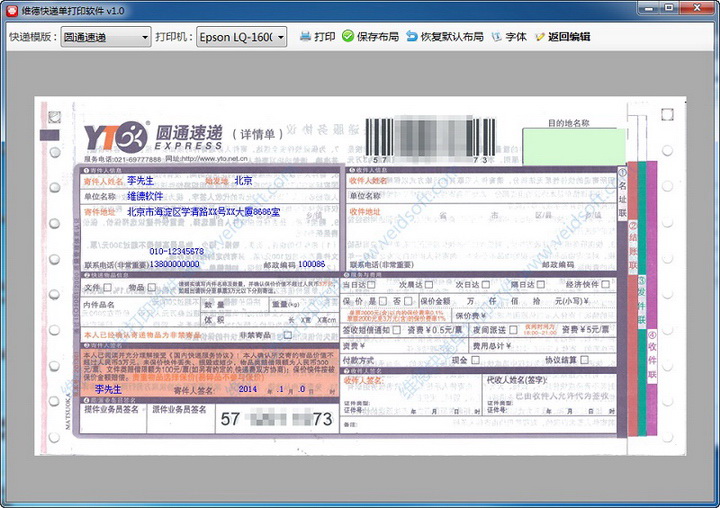Screen dimensions: 720x508
Task: Select company name field 维德软件
Action: tap(145, 196)
